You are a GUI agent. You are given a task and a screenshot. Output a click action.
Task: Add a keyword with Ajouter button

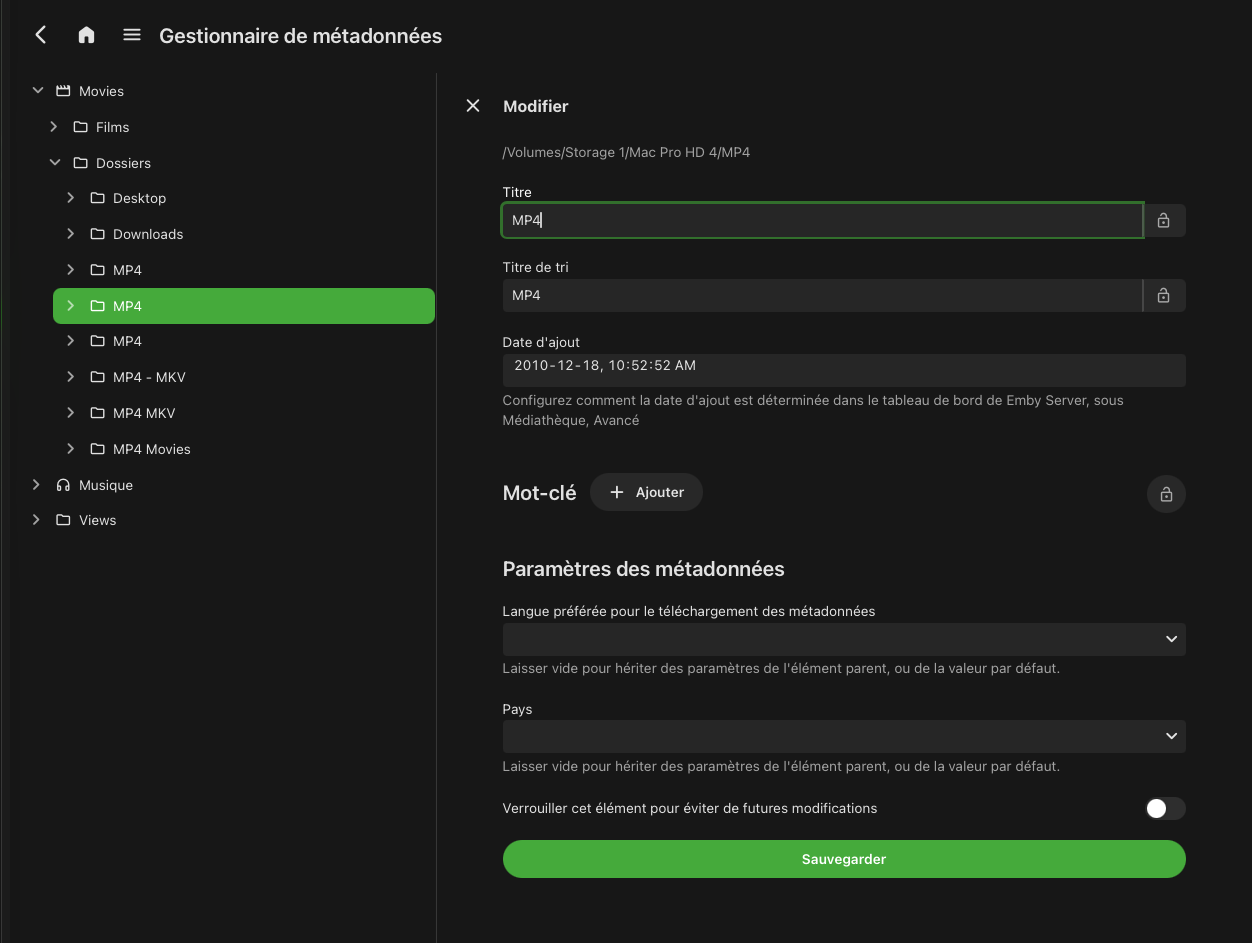click(646, 492)
